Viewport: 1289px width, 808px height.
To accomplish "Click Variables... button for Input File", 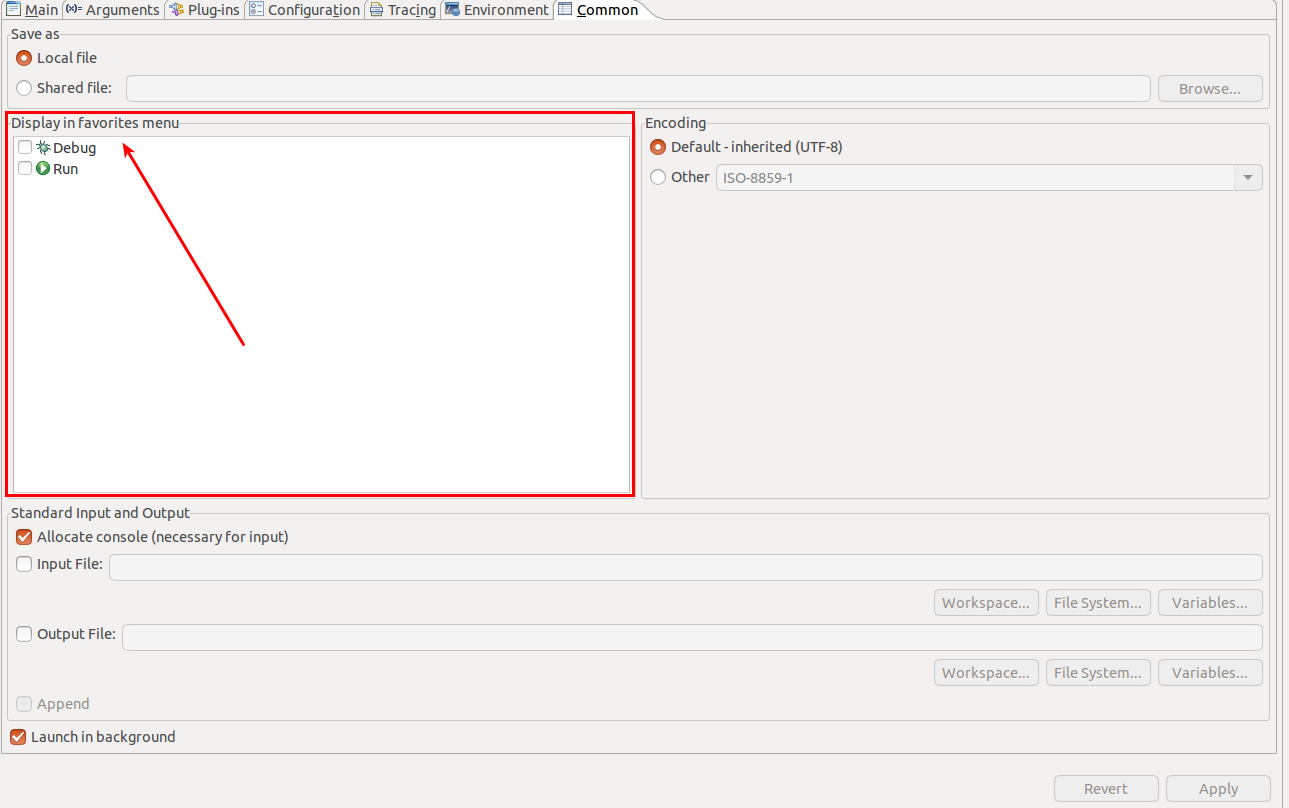I will [x=1210, y=603].
